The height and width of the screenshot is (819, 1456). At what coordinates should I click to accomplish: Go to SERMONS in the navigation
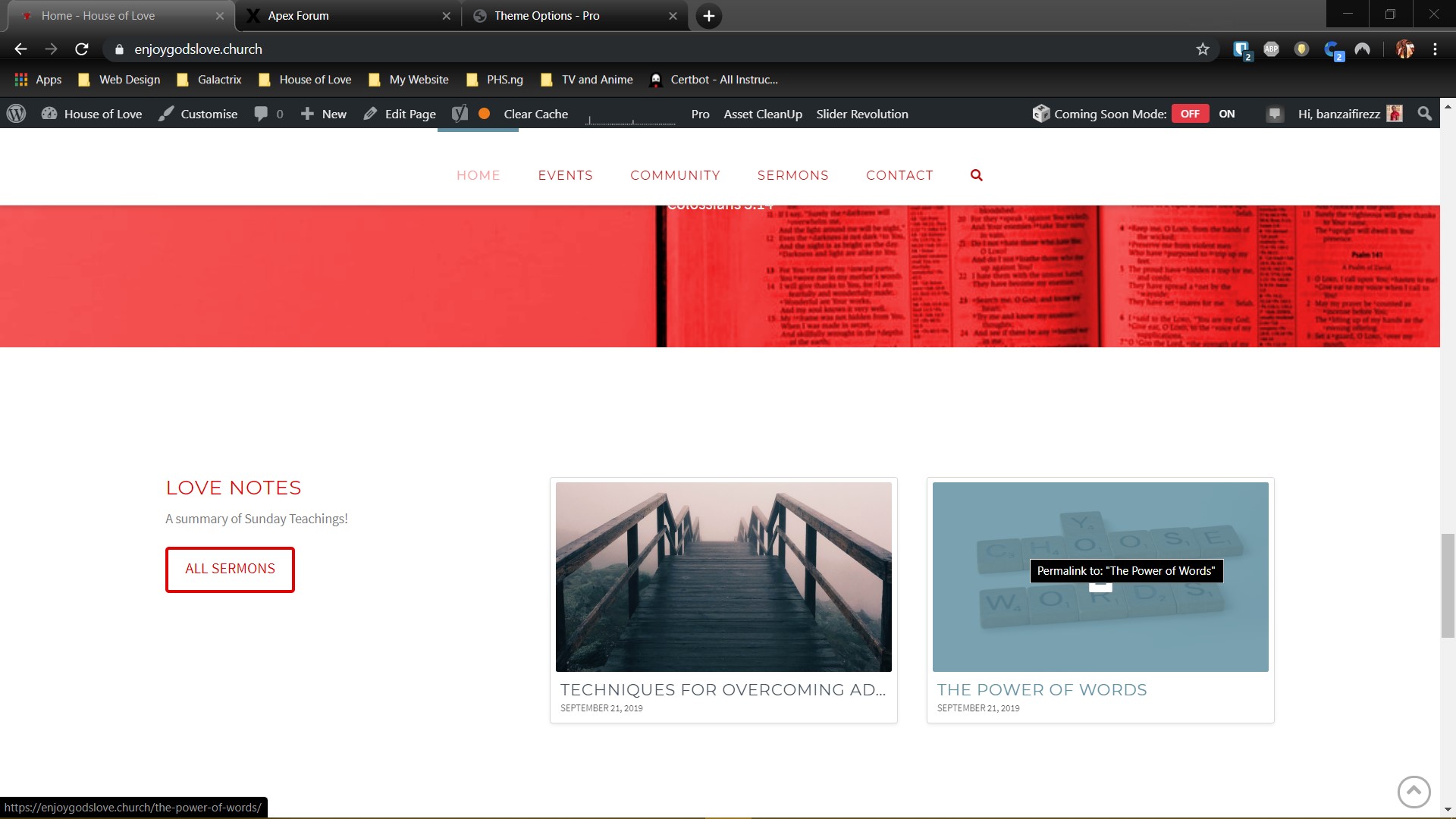pos(792,175)
